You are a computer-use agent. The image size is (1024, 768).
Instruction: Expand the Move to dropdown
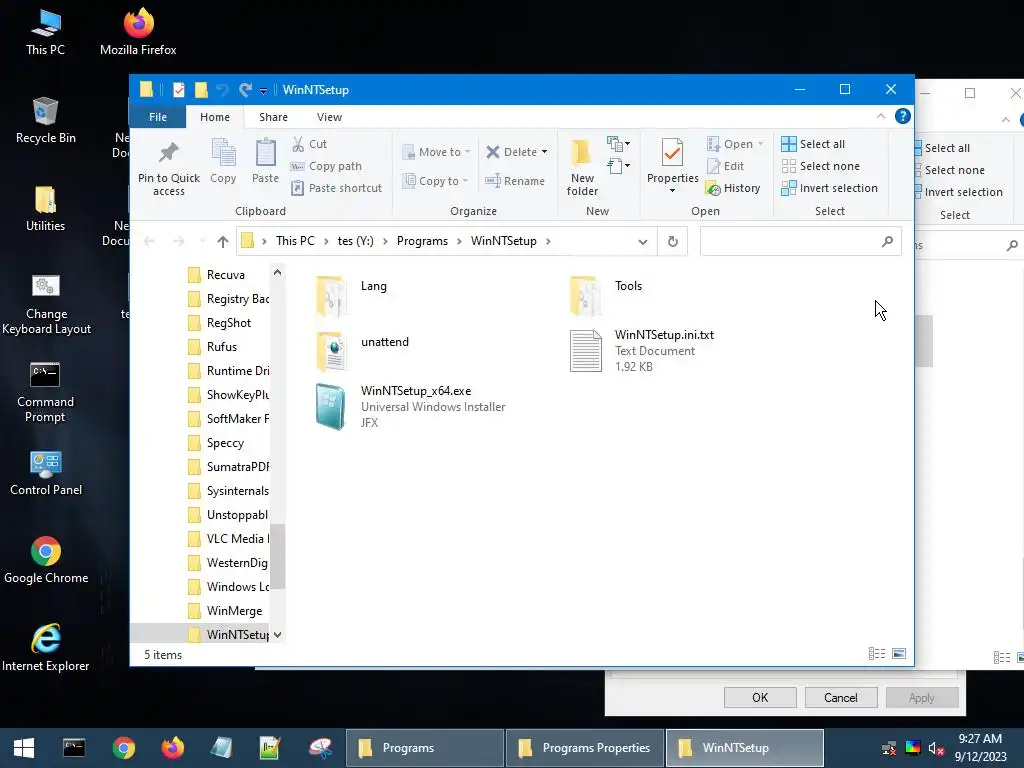(x=468, y=152)
